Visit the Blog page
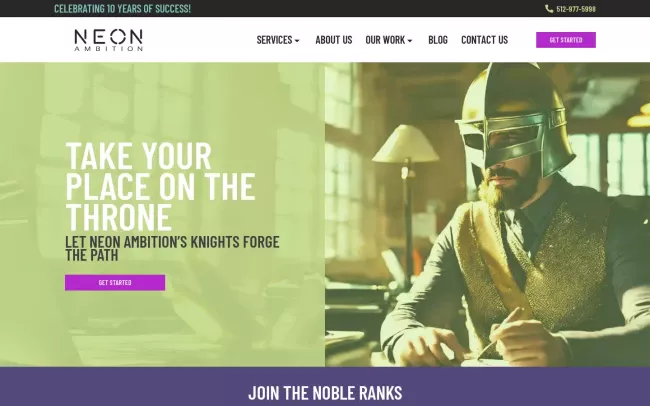 tap(438, 40)
